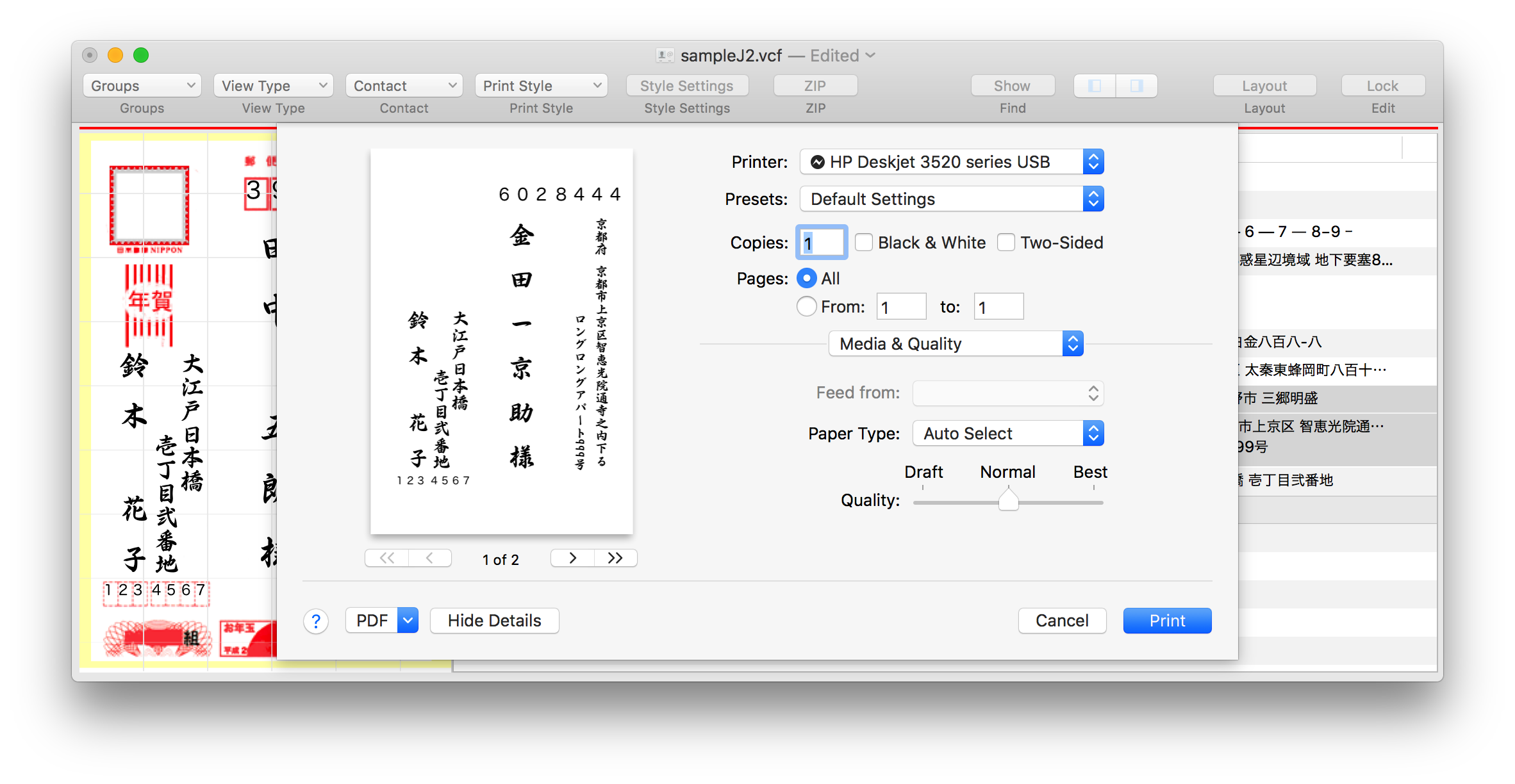The width and height of the screenshot is (1515, 784).
Task: Click the ZIP toolbar button
Action: pyautogui.click(x=815, y=86)
